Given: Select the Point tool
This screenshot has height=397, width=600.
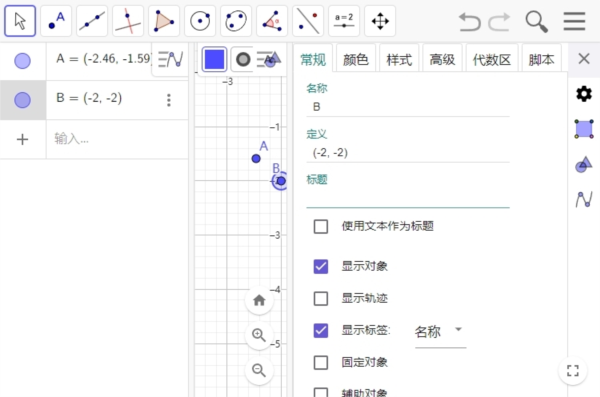Looking at the screenshot, I should coord(56,21).
